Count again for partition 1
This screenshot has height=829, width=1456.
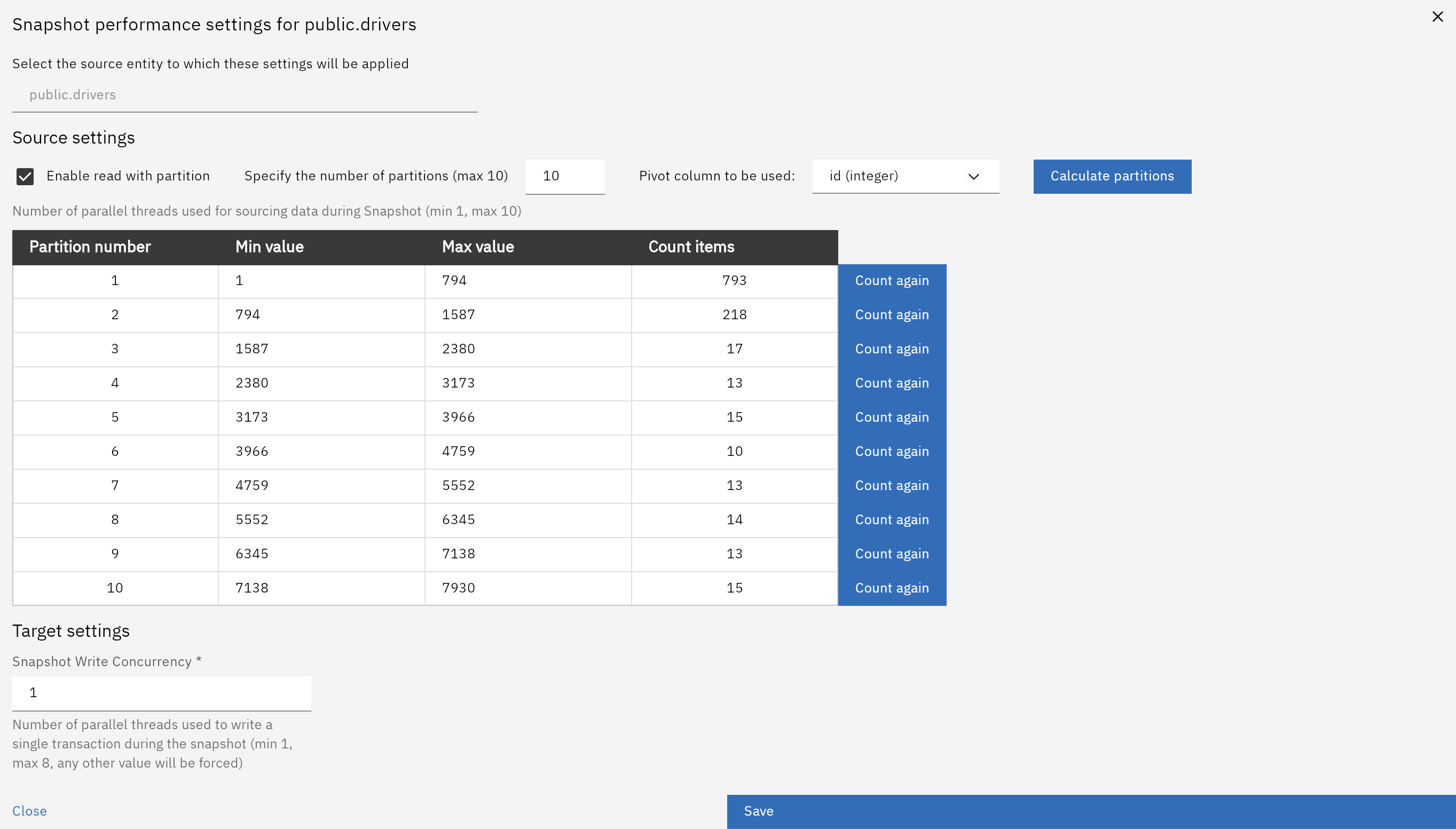coord(891,280)
